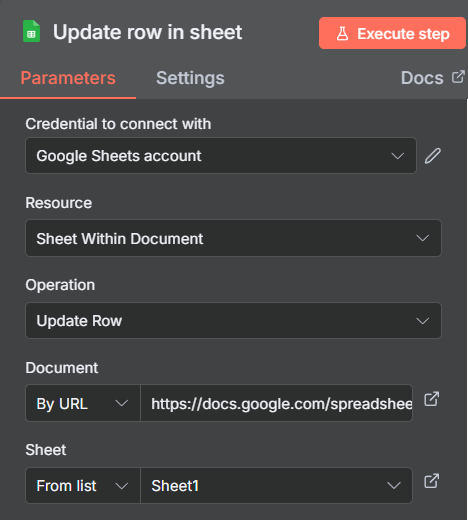This screenshot has height=520, width=468.
Task: Click the Document label
Action: [62, 368]
